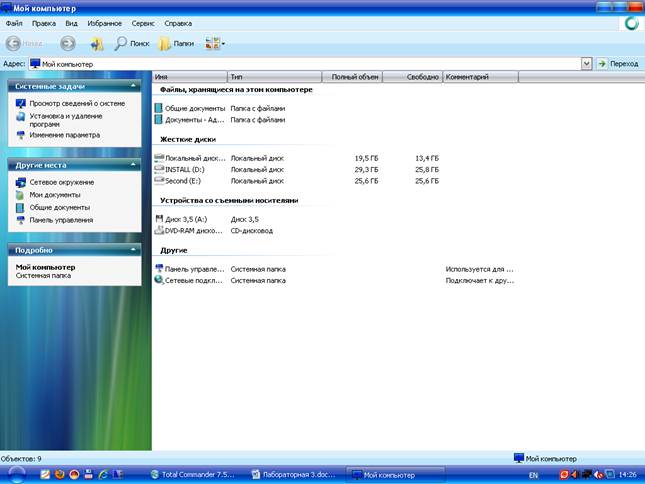Select the Панель управле... list icon

(x=159, y=269)
